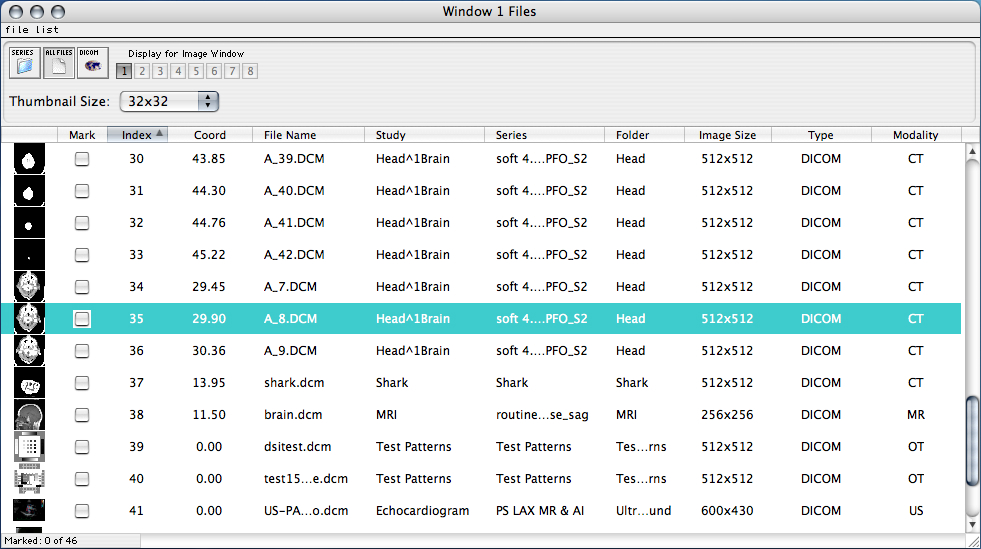Tick the Mark checkbox for shark.dcm
Viewport: 981px width, 549px height.
pos(82,383)
